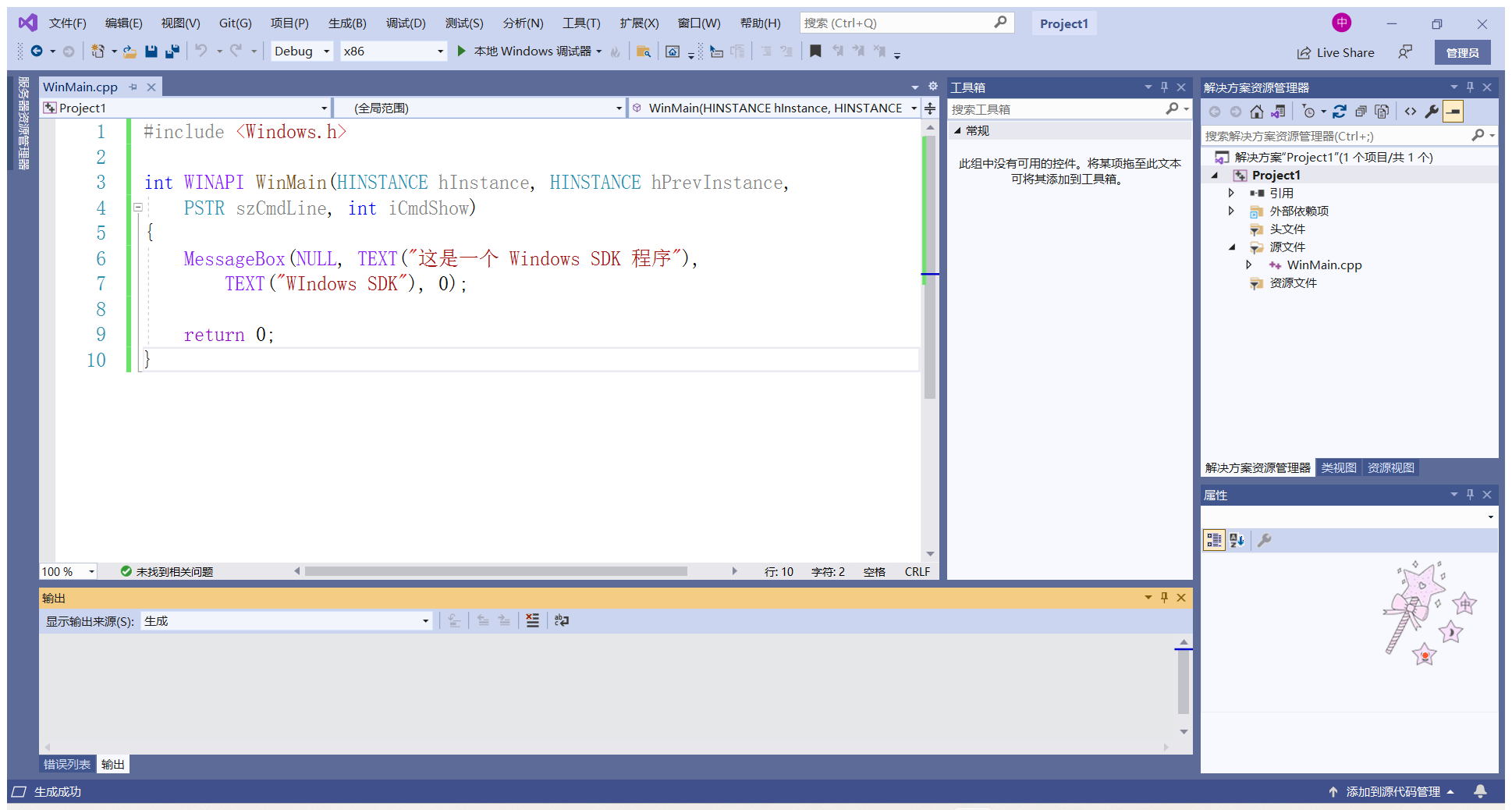Sync with active document in Solution Explorer
This screenshot has width=1512, height=810.
[x=1340, y=112]
